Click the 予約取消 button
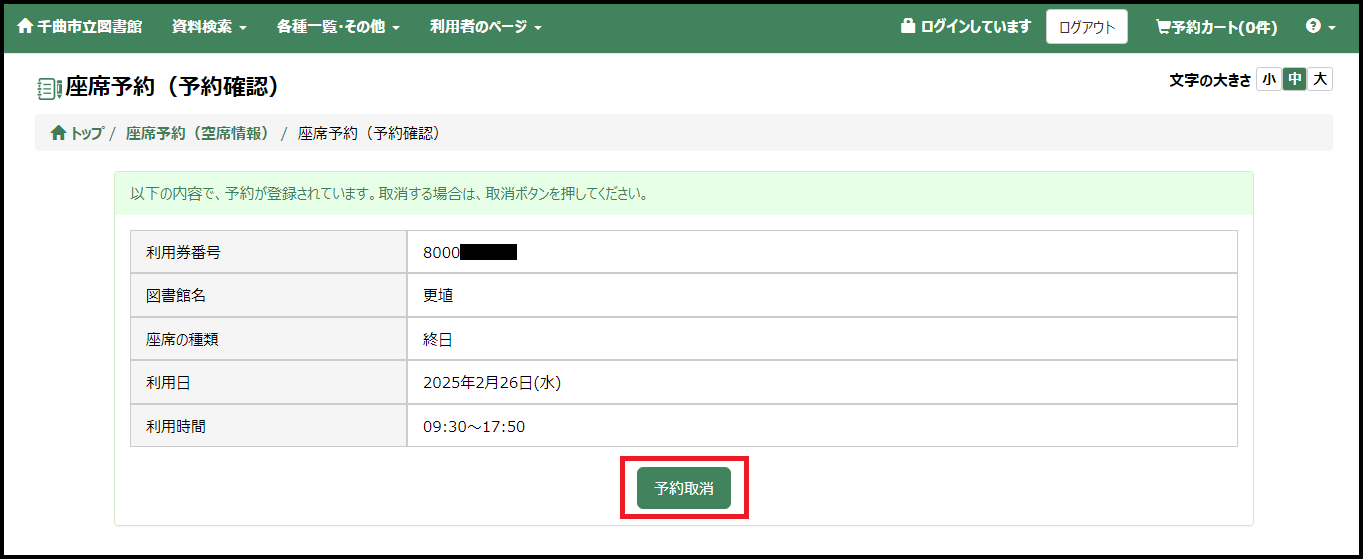Image resolution: width=1363 pixels, height=559 pixels. (x=684, y=488)
